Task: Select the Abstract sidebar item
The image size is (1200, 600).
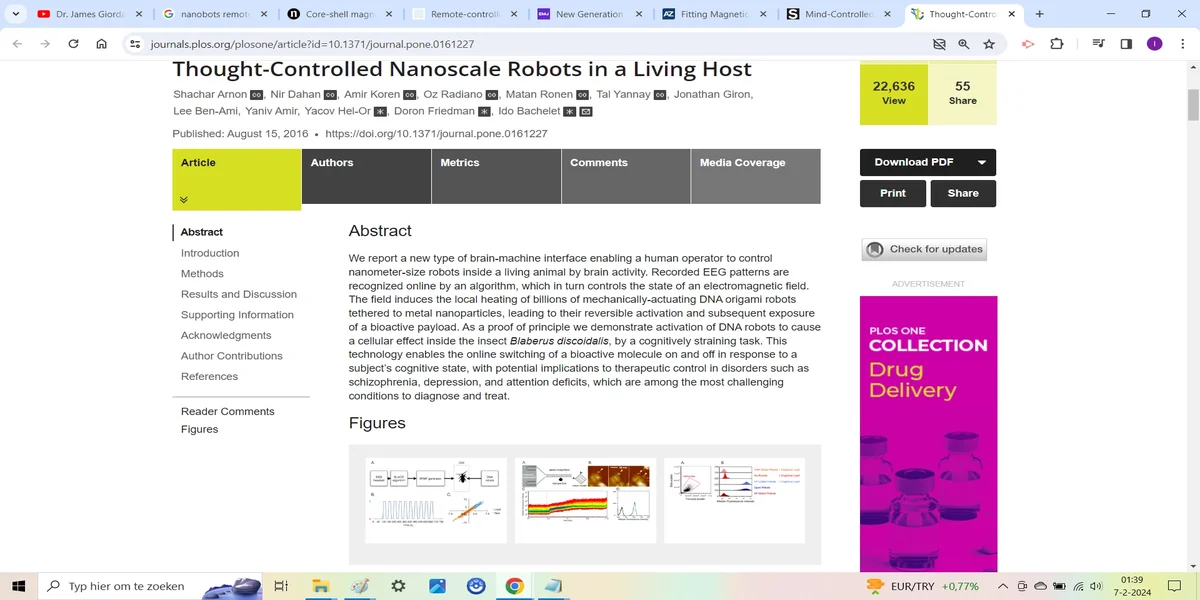Action: tap(202, 232)
